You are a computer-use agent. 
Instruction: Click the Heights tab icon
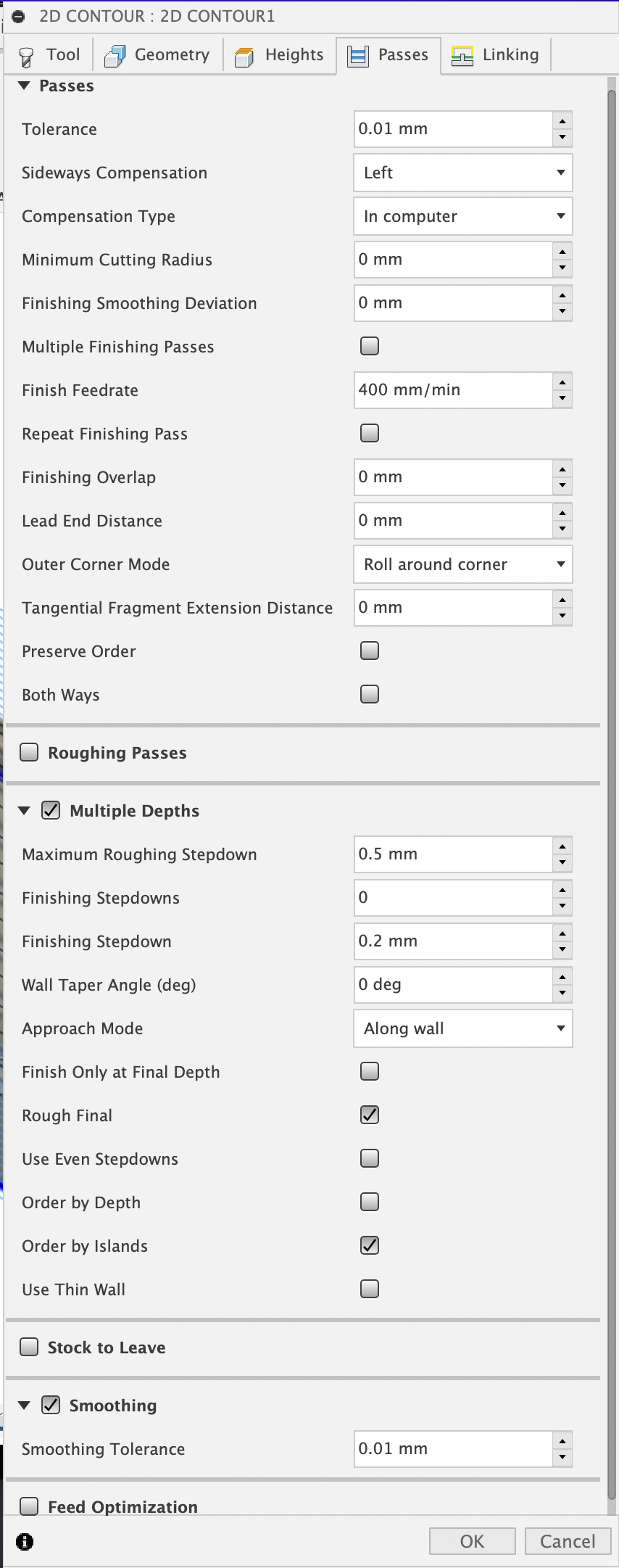coord(245,56)
